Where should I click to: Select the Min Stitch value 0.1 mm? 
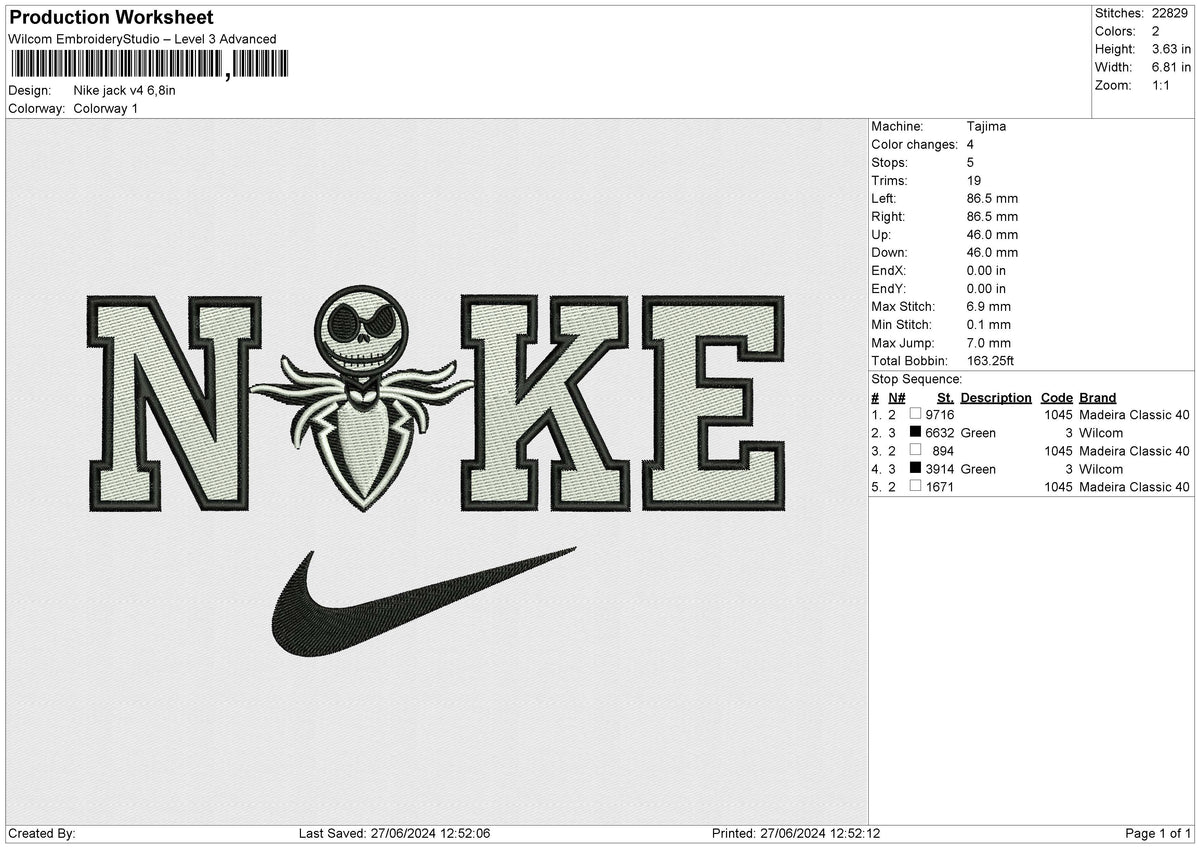click(989, 325)
